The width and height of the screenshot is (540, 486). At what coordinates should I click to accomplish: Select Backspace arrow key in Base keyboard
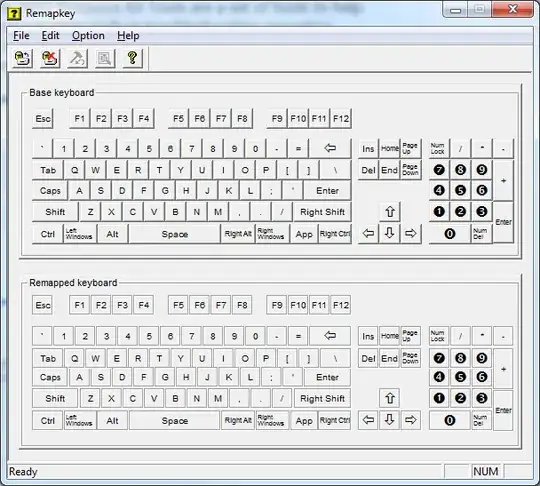(x=330, y=148)
